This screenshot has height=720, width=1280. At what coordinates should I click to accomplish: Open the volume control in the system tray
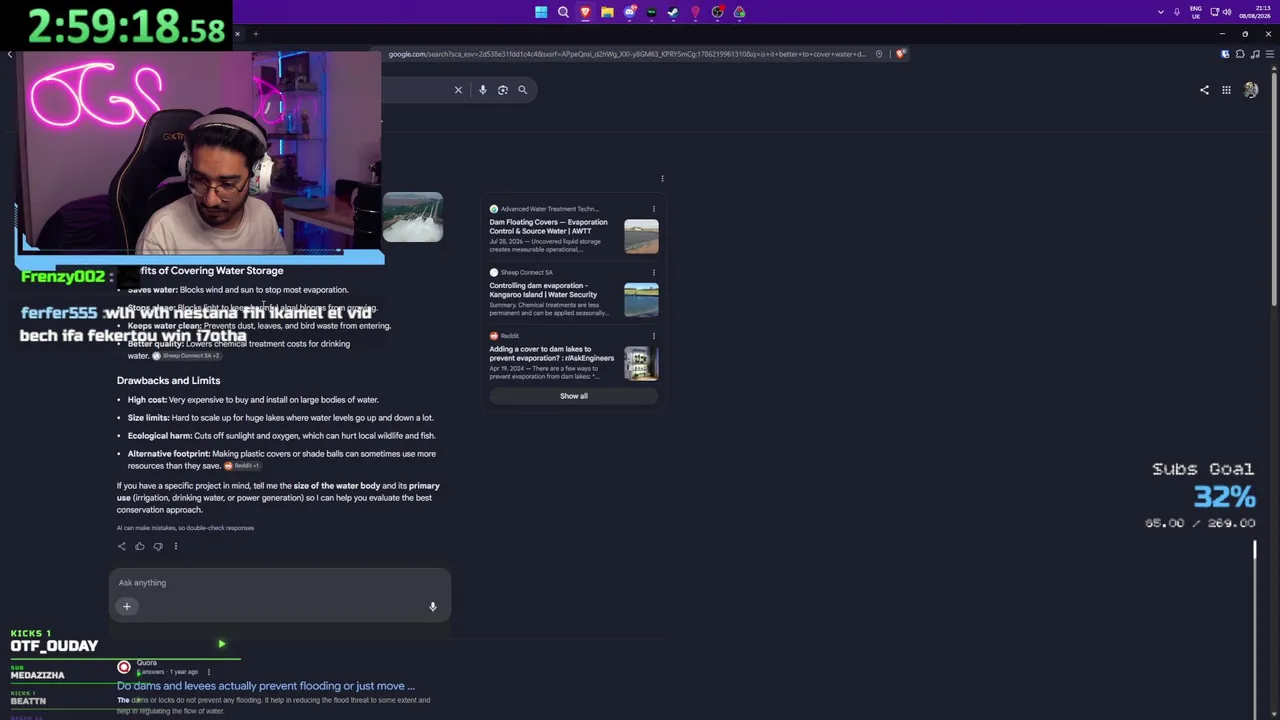1226,12
